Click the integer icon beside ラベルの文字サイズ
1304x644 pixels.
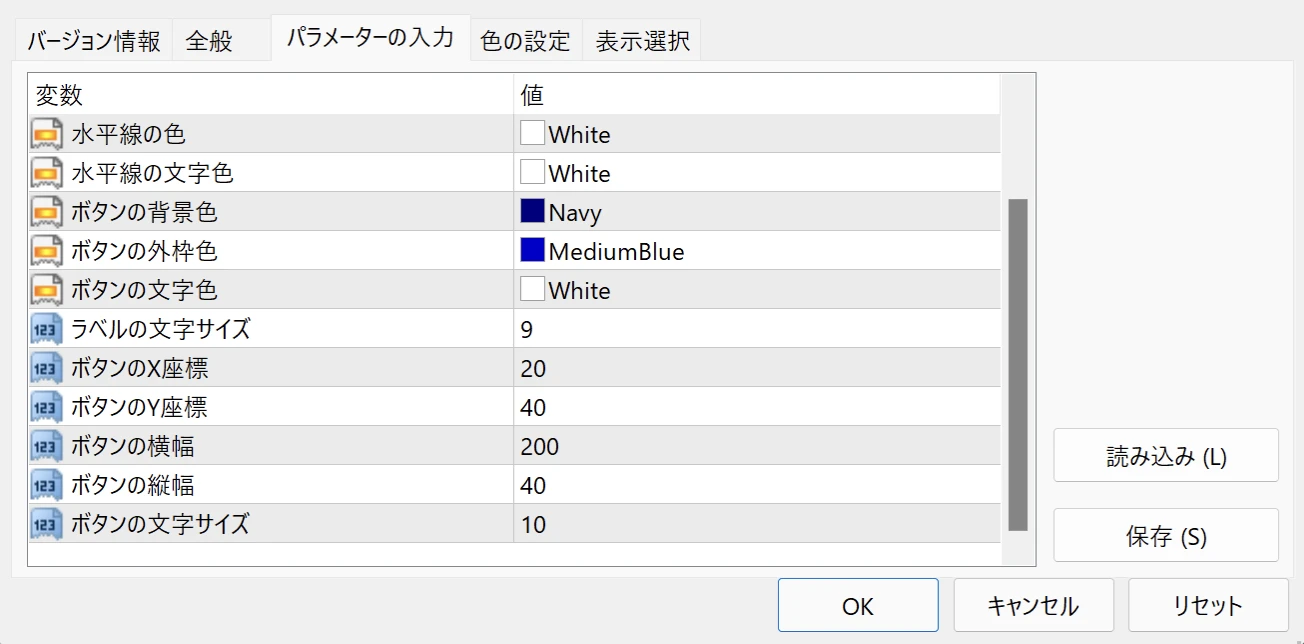(x=47, y=329)
